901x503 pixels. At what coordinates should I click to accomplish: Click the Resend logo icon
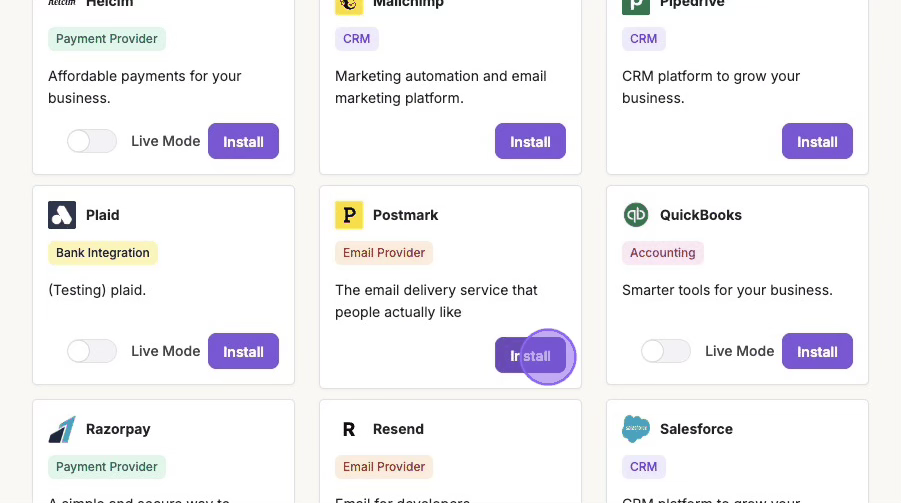(x=349, y=429)
